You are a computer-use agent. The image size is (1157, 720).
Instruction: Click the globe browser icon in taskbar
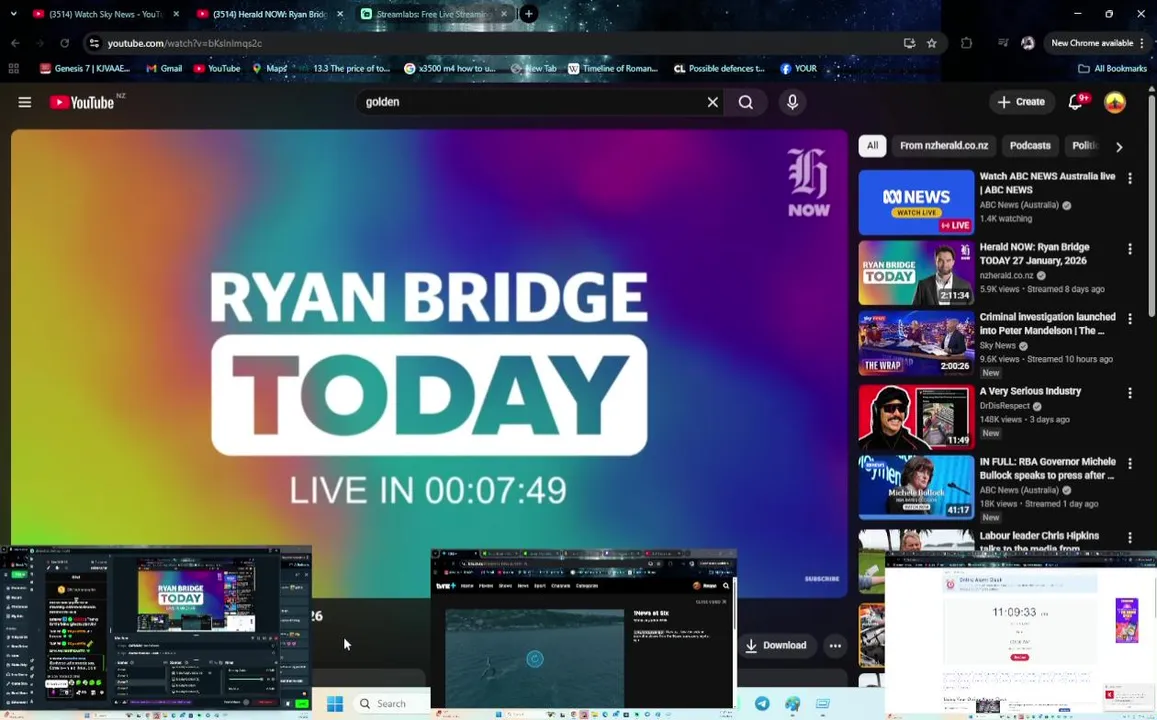pyautogui.click(x=792, y=704)
